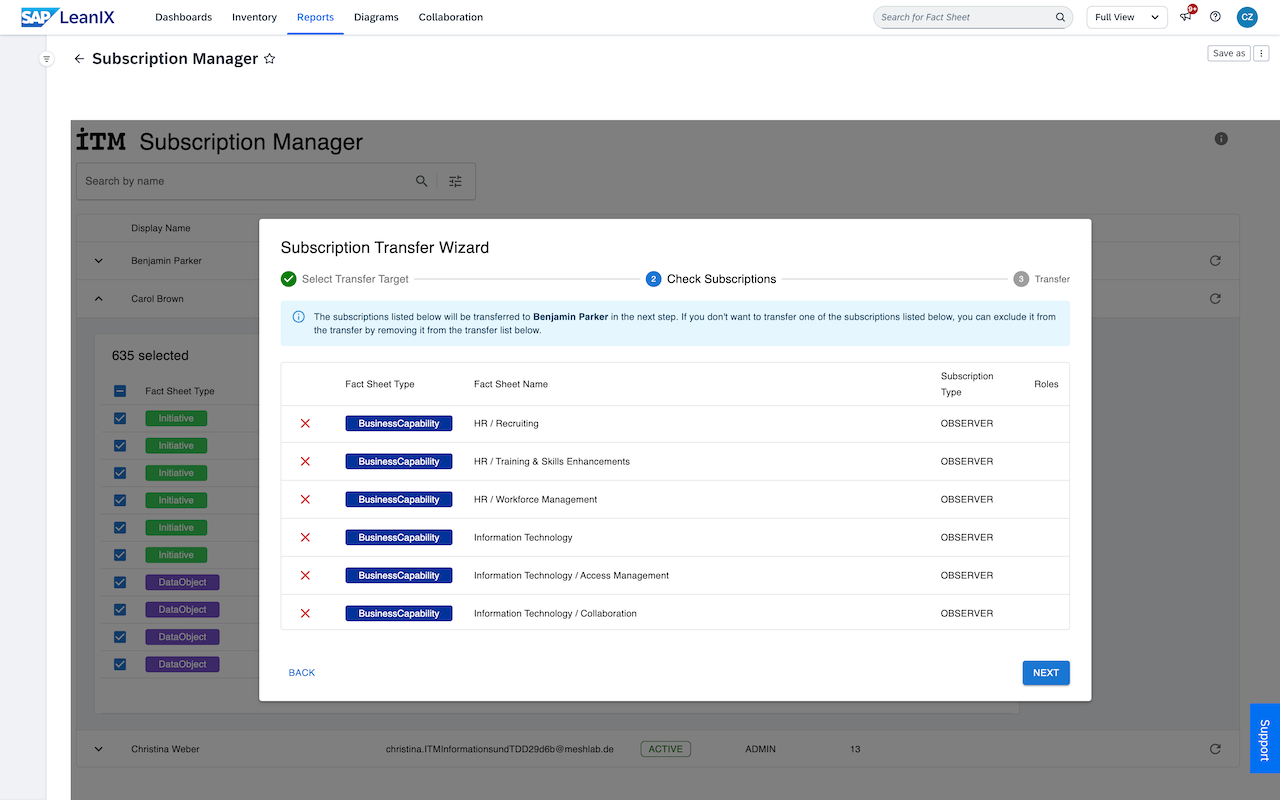Click the first BusinessCapability badge for HR / Recruiting
The image size is (1280, 800).
pos(399,424)
